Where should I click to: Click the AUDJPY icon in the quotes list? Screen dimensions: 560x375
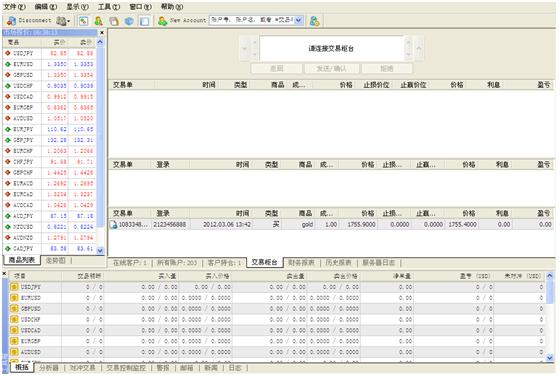8,216
